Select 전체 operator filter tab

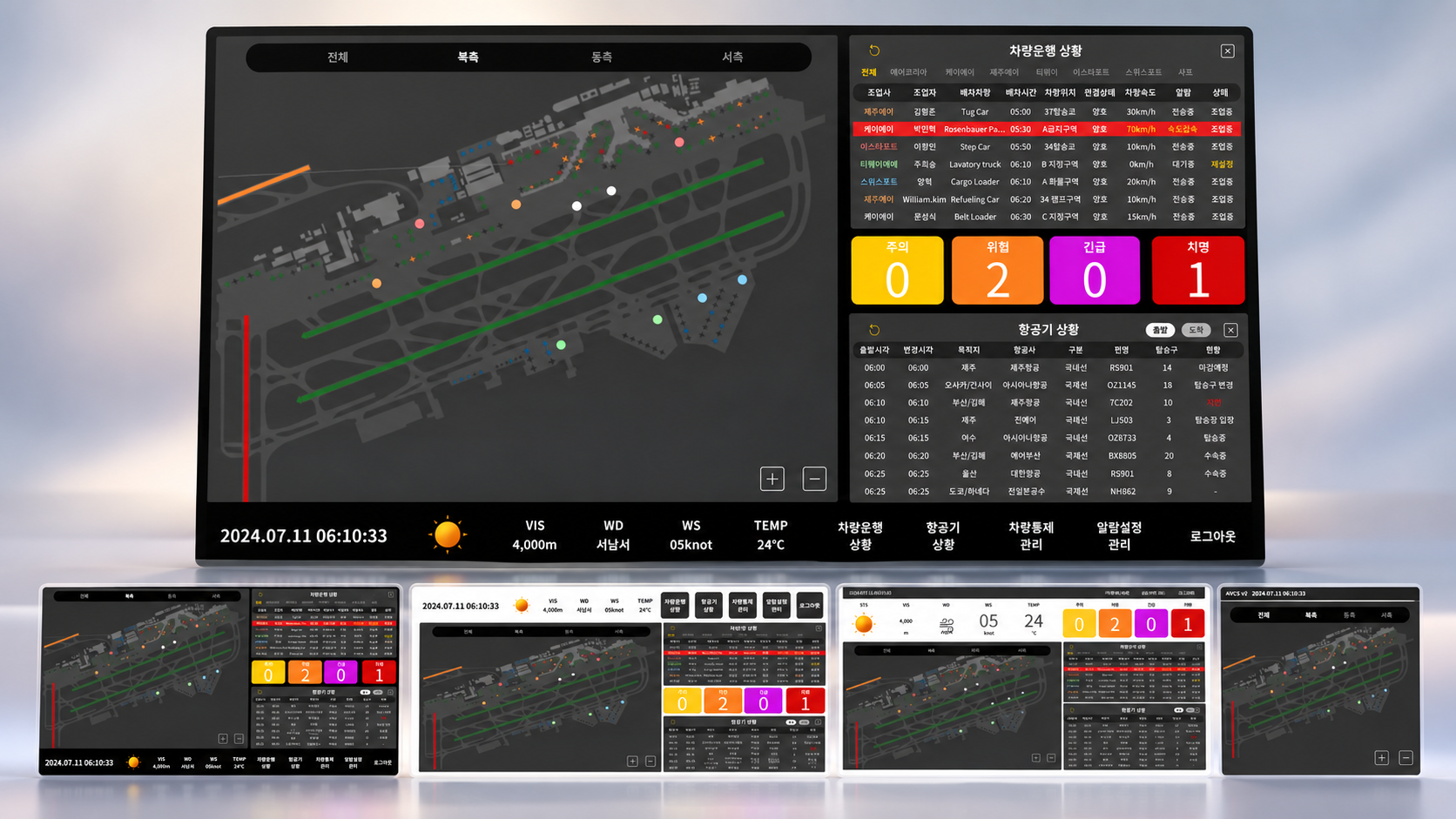coord(869,72)
